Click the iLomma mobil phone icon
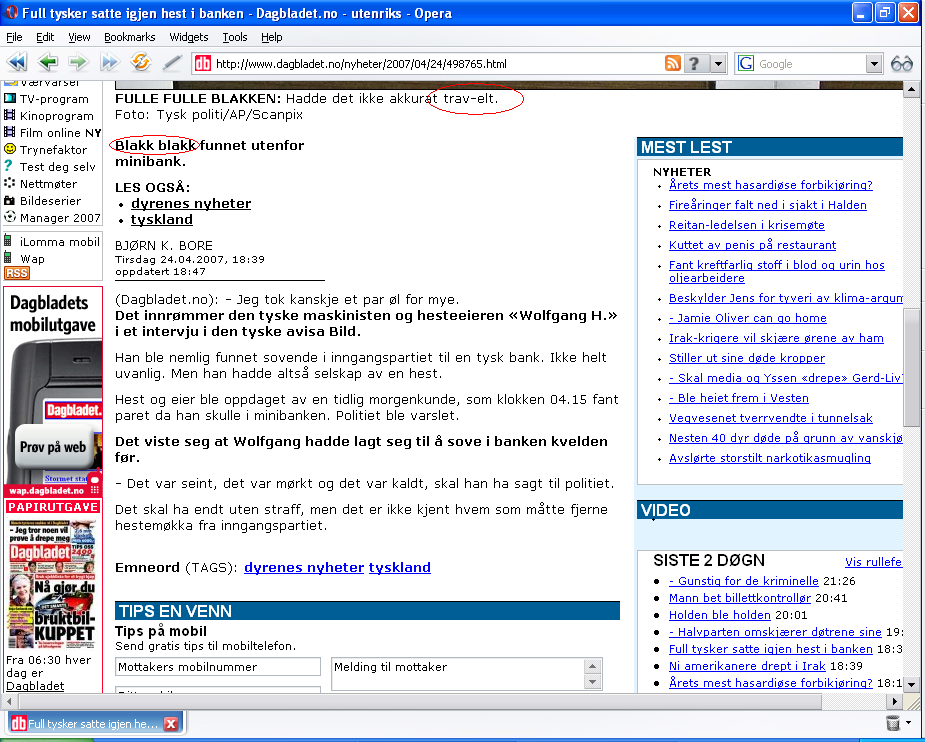 coord(8,241)
